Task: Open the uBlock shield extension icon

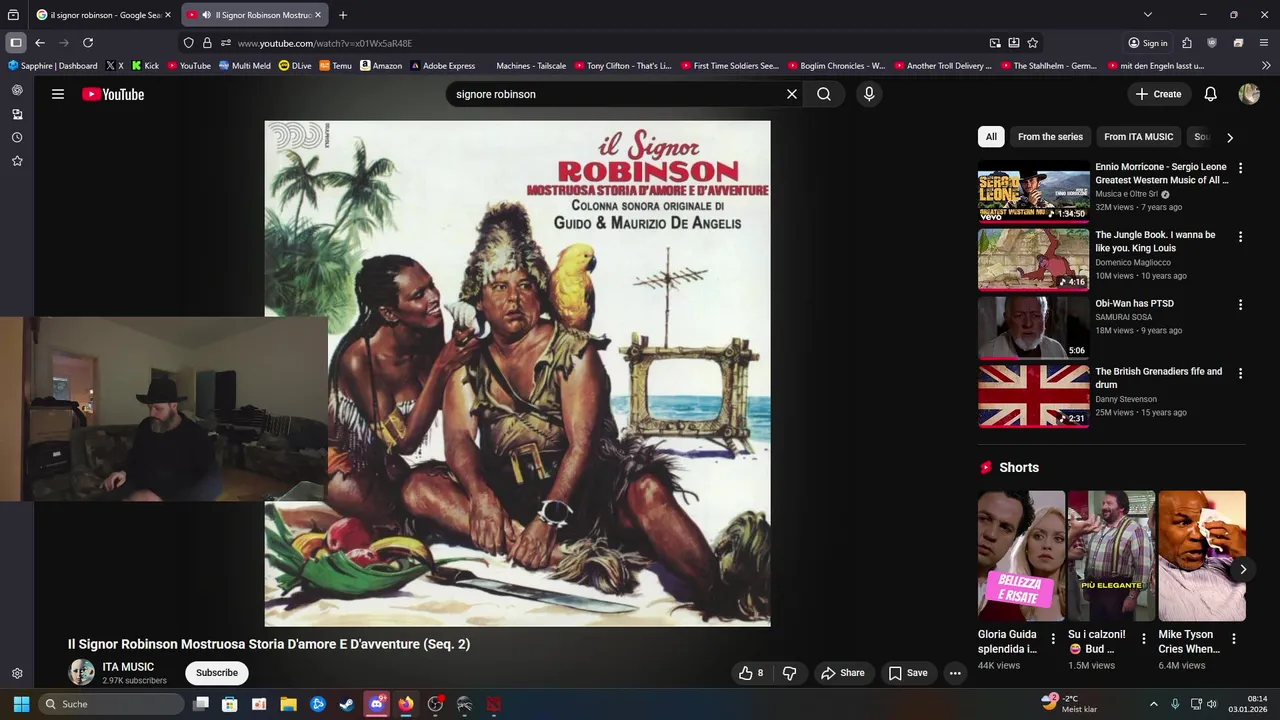Action: pos(1213,43)
